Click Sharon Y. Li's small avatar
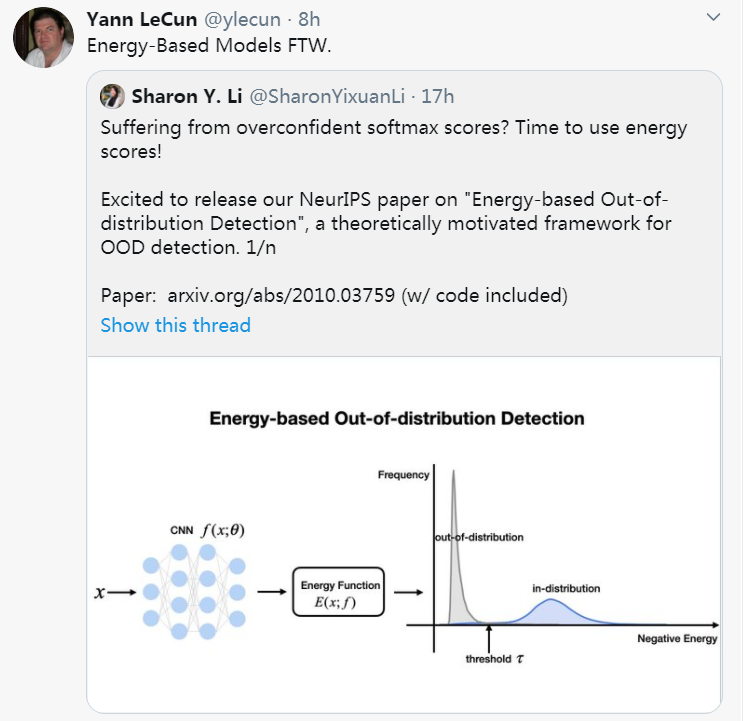Viewport: 746px width, 721px height. [x=112, y=96]
